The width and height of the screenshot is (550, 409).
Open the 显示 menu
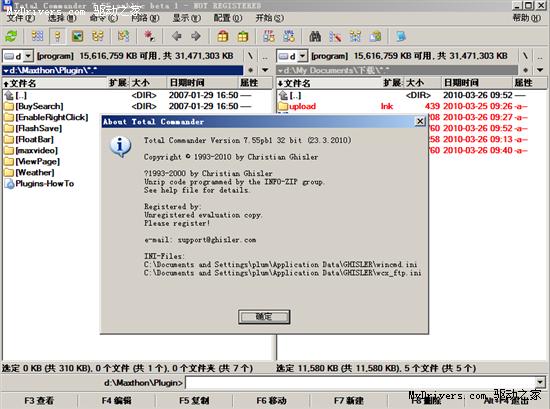coord(187,18)
